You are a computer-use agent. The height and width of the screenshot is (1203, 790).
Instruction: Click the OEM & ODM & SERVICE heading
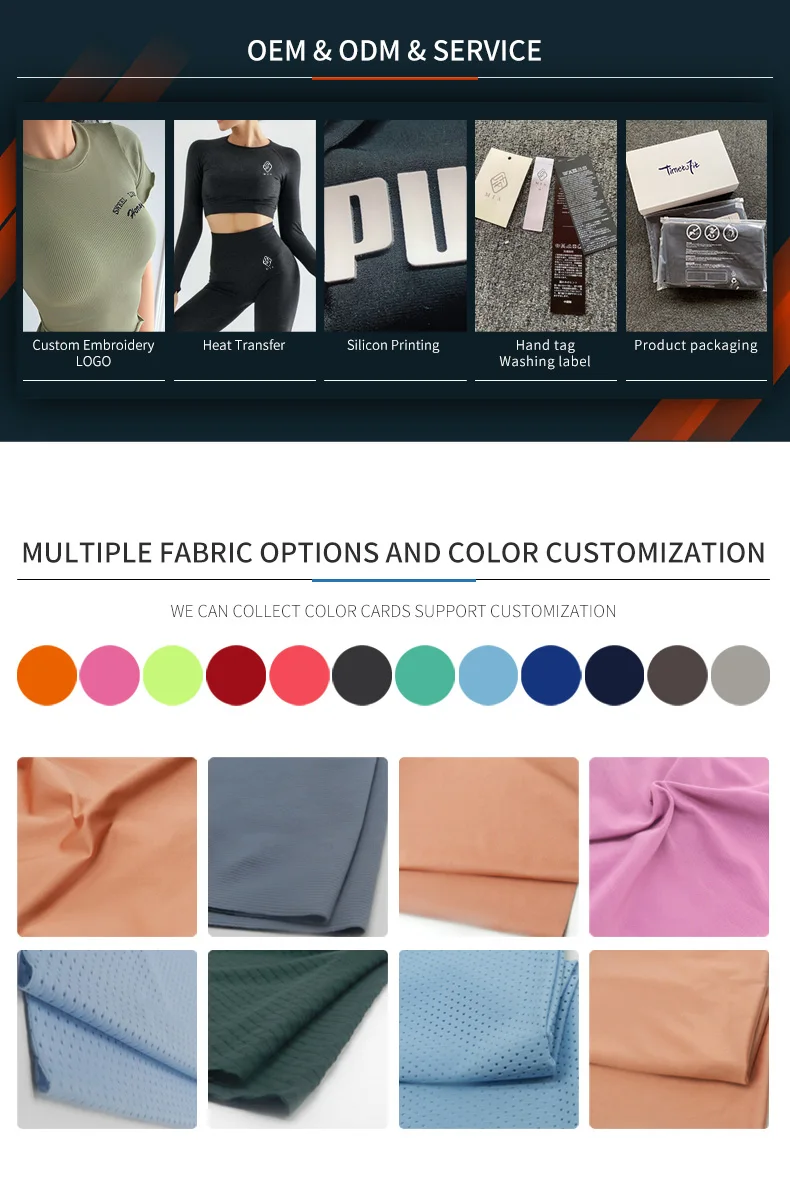point(395,51)
